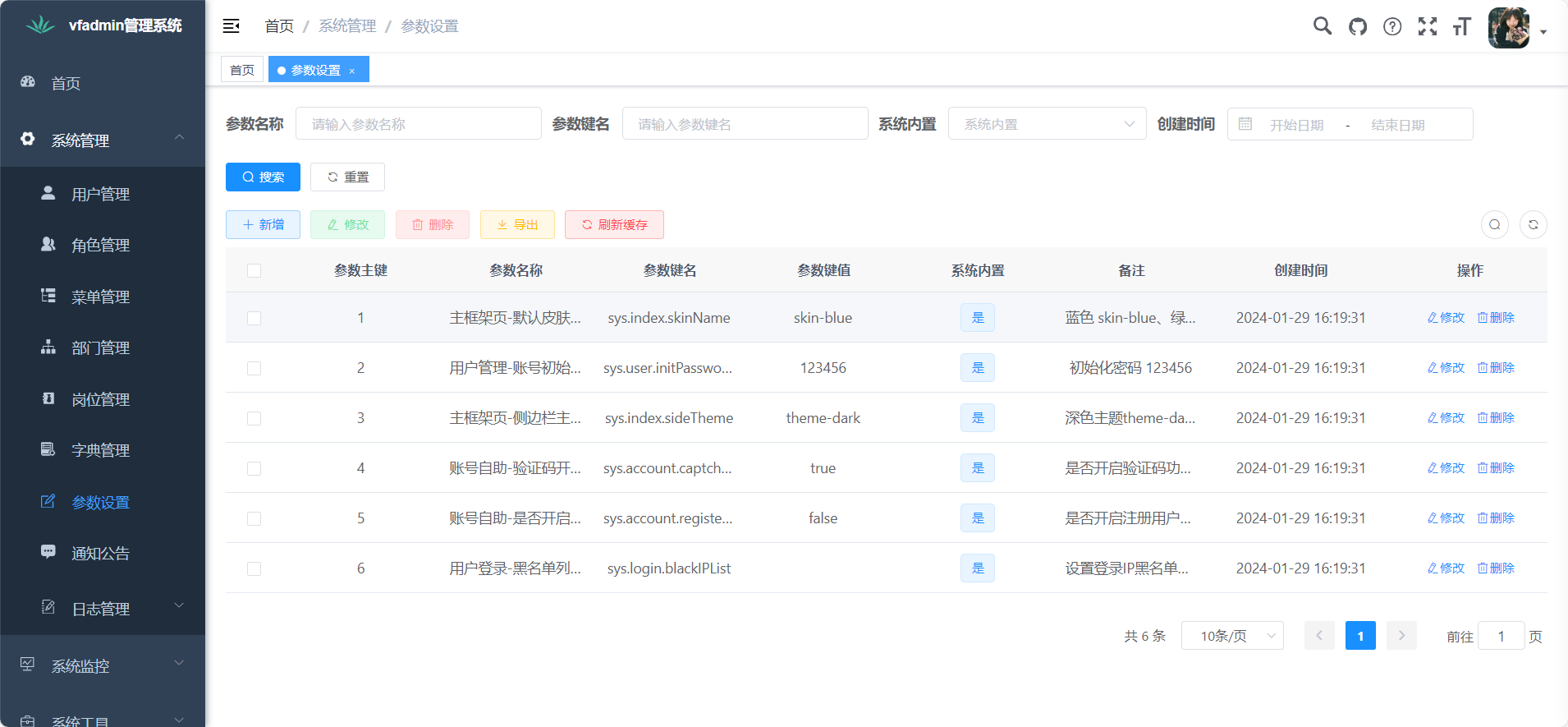The width and height of the screenshot is (1568, 727).
Task: Refresh the table with circular refresh icon
Action: (1533, 224)
